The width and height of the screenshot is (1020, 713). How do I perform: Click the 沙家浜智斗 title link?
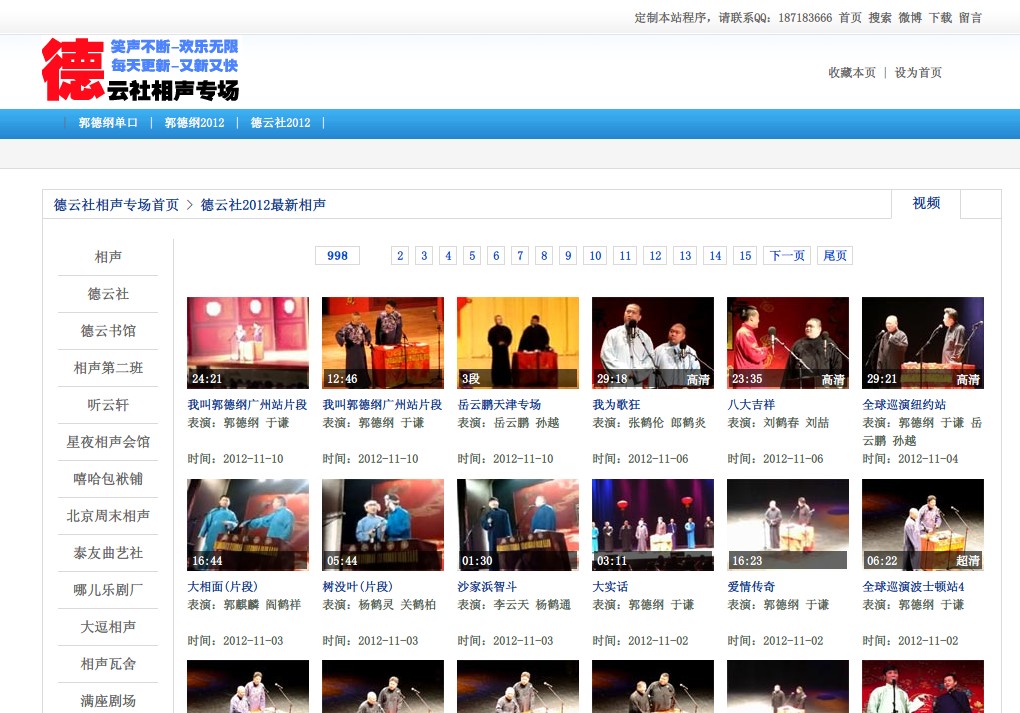click(x=487, y=587)
